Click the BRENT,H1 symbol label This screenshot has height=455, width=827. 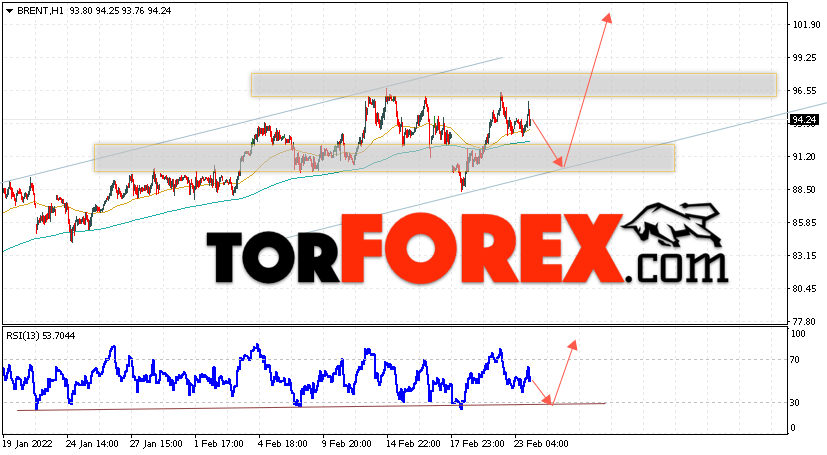point(40,11)
